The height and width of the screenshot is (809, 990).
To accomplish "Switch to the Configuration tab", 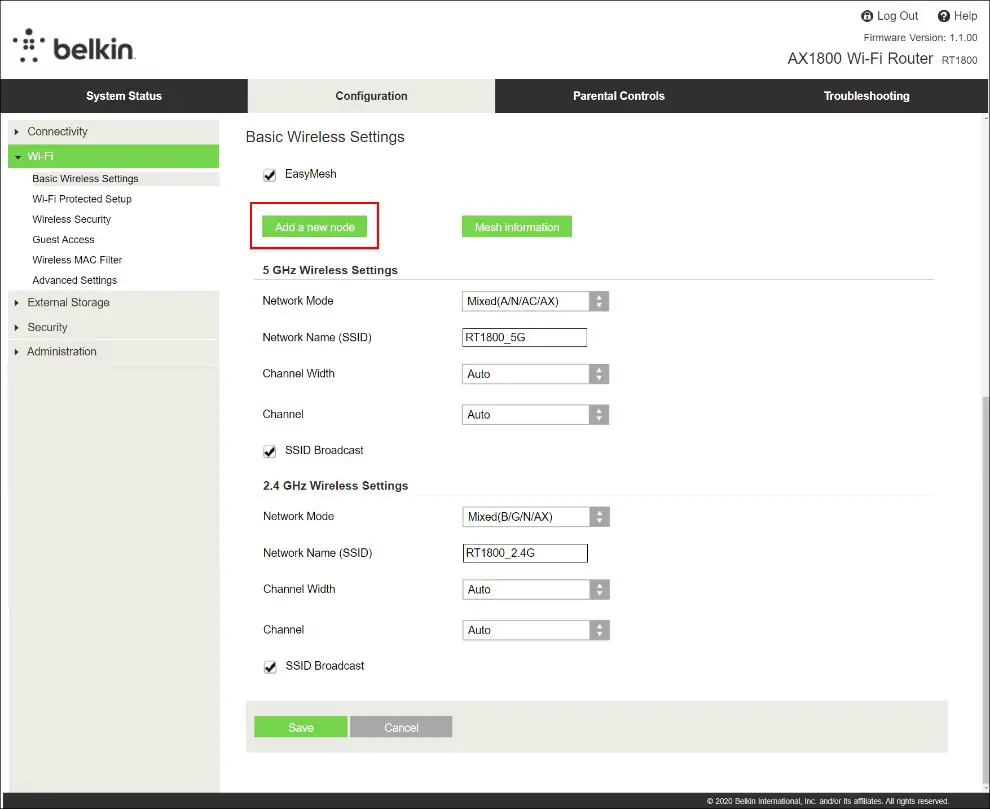I will pos(371,96).
